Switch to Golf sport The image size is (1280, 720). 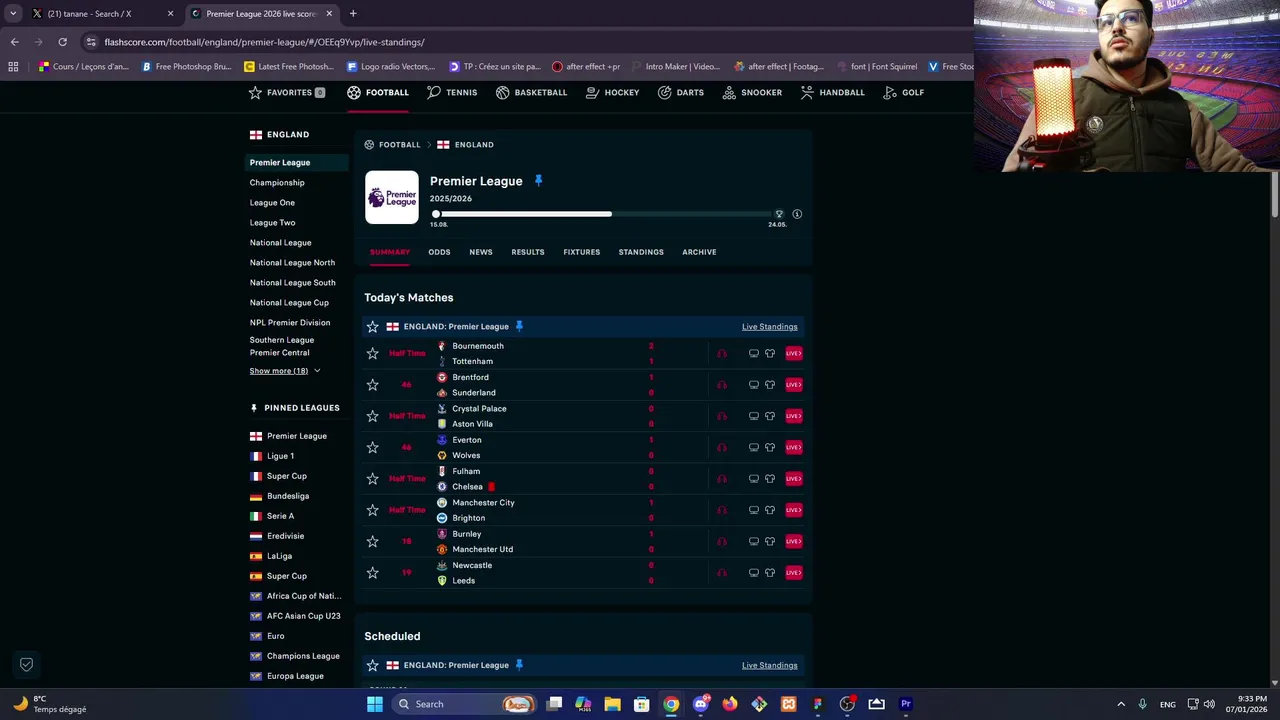tap(903, 92)
